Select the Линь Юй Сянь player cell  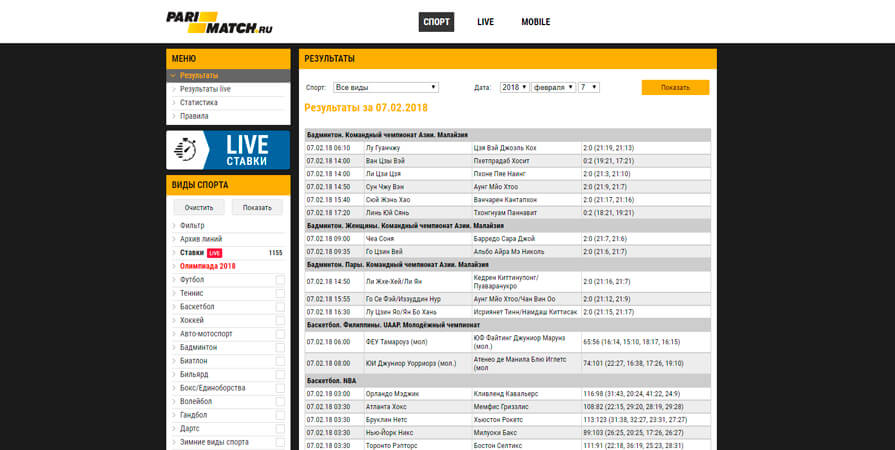418,213
